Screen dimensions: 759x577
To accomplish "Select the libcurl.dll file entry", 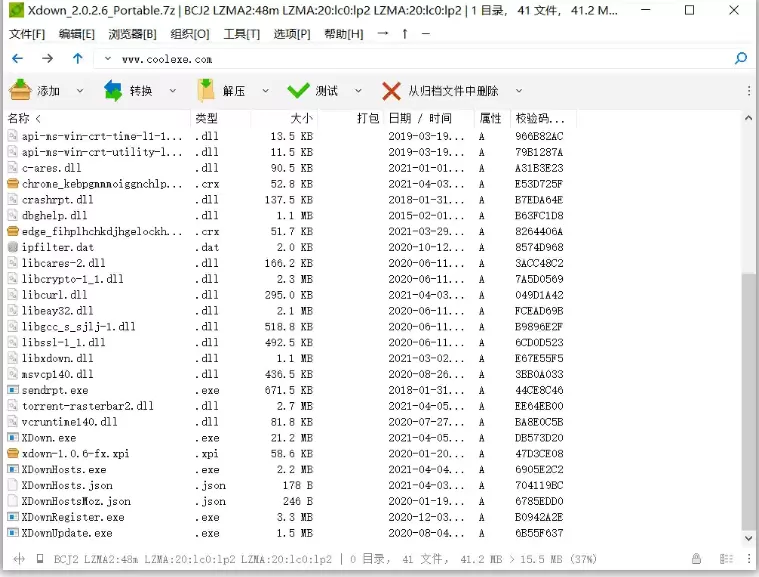I will [54, 295].
